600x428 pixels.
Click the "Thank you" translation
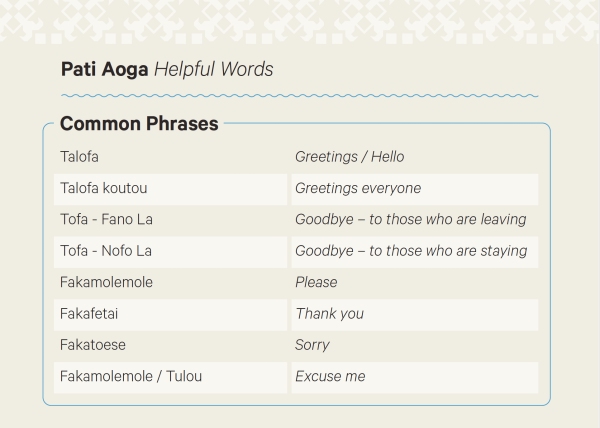329,314
